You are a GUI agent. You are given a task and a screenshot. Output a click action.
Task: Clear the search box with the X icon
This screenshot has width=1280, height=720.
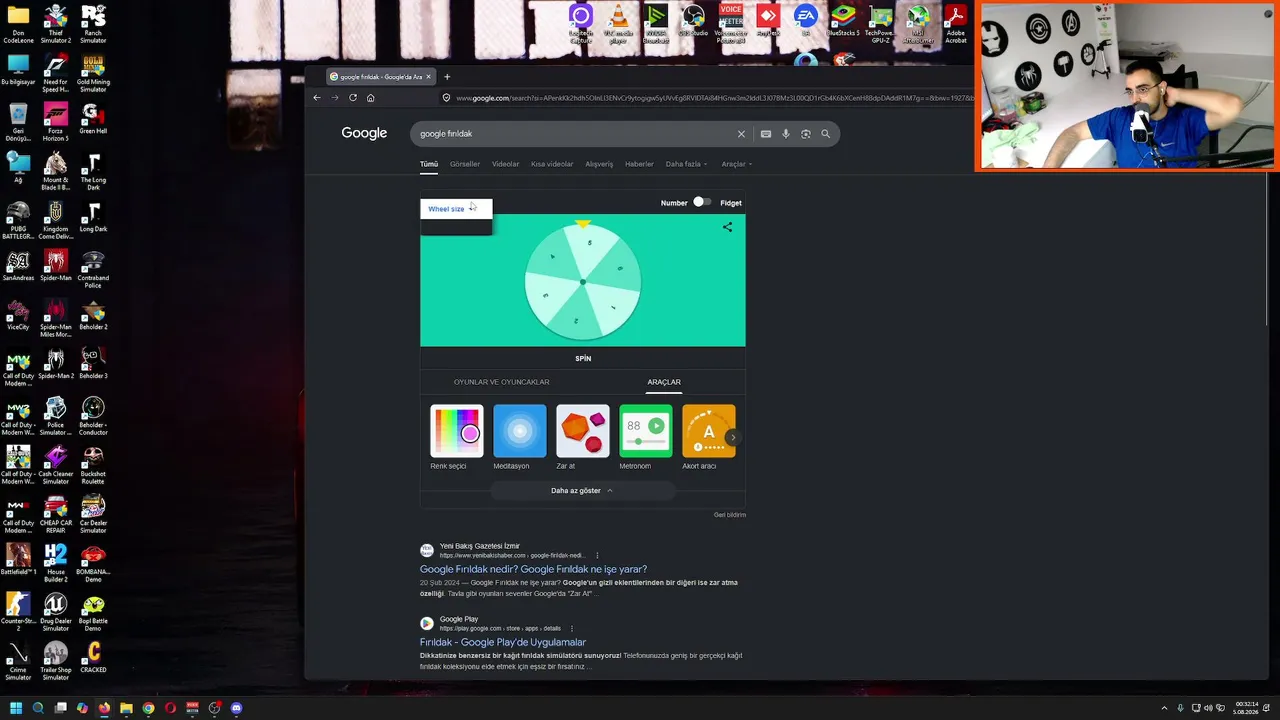click(x=741, y=134)
